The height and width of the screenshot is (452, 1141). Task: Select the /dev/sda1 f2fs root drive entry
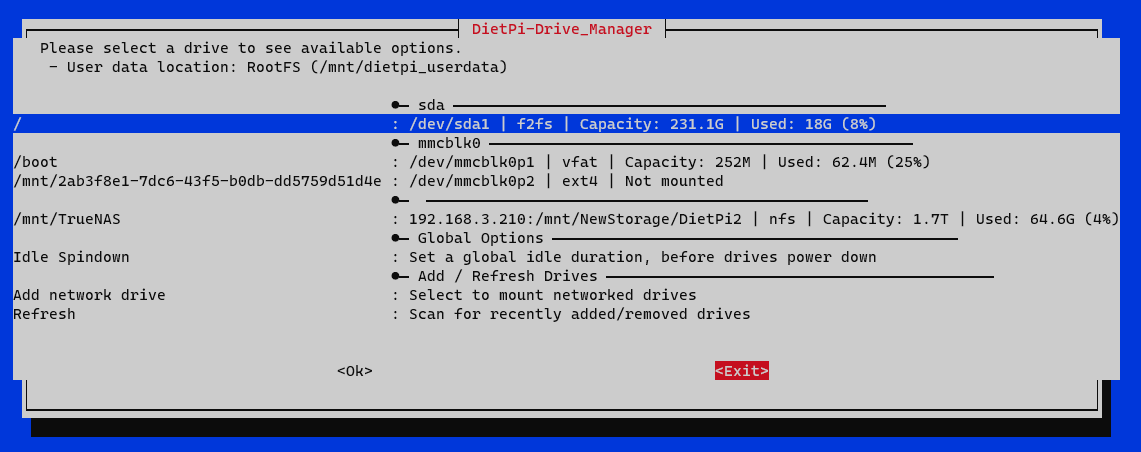point(566,124)
